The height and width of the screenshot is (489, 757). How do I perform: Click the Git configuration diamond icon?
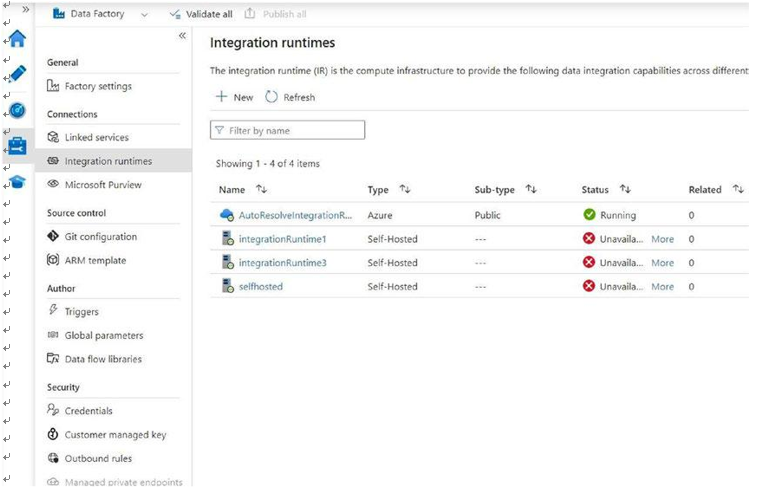pos(53,236)
